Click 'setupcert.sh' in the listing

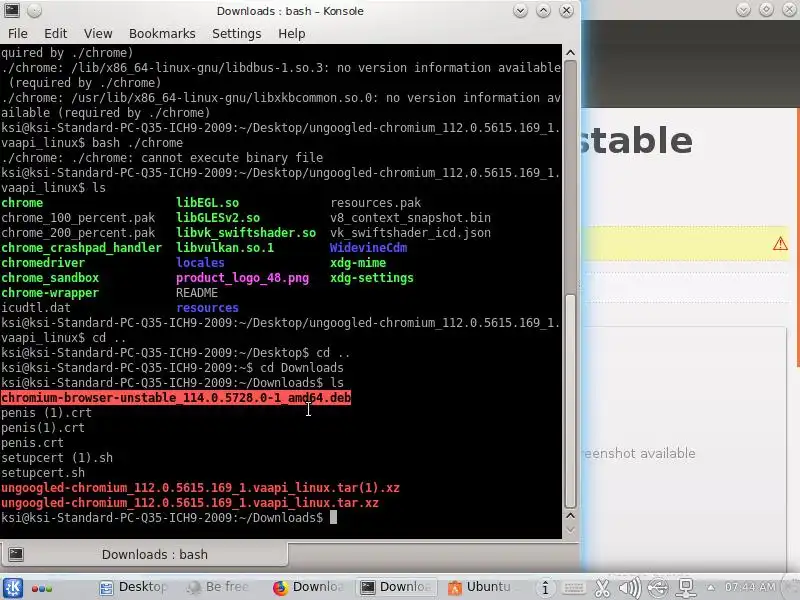[x=43, y=472]
